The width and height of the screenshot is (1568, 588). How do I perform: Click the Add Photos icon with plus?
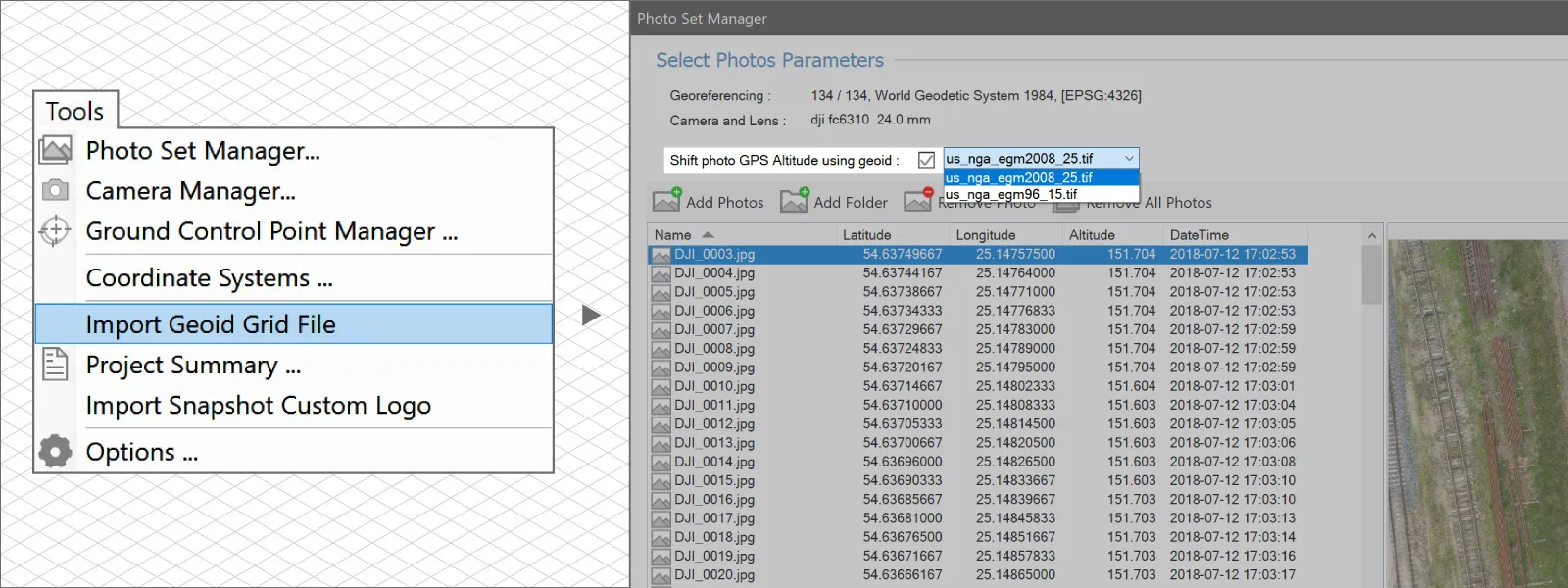tap(667, 200)
